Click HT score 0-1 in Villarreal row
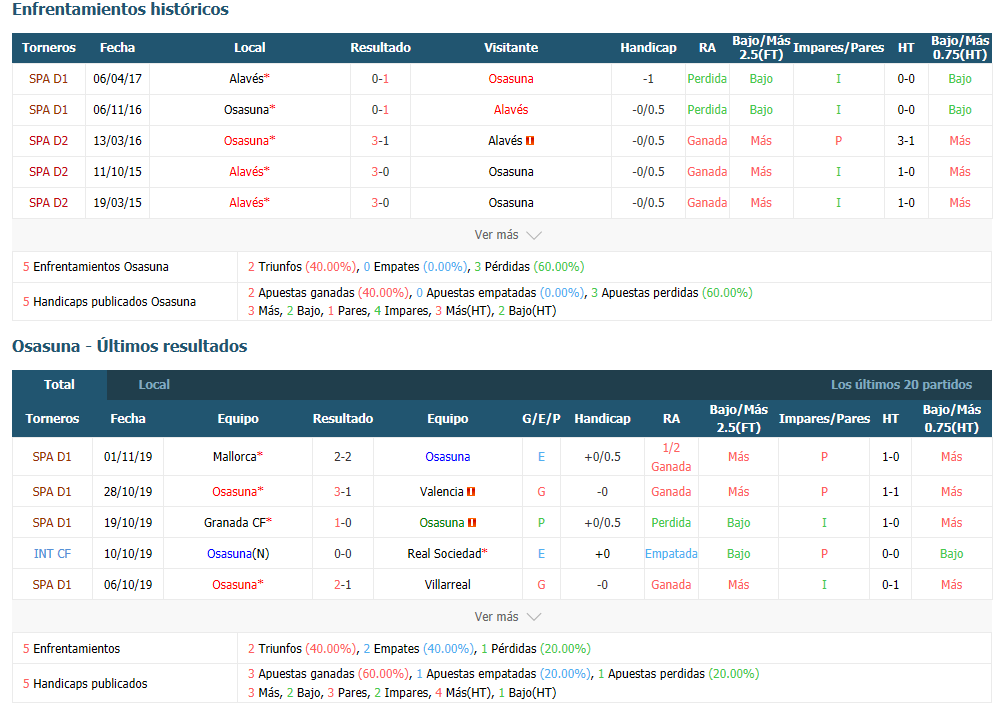Screen dimensions: 998x711 pos(890,584)
